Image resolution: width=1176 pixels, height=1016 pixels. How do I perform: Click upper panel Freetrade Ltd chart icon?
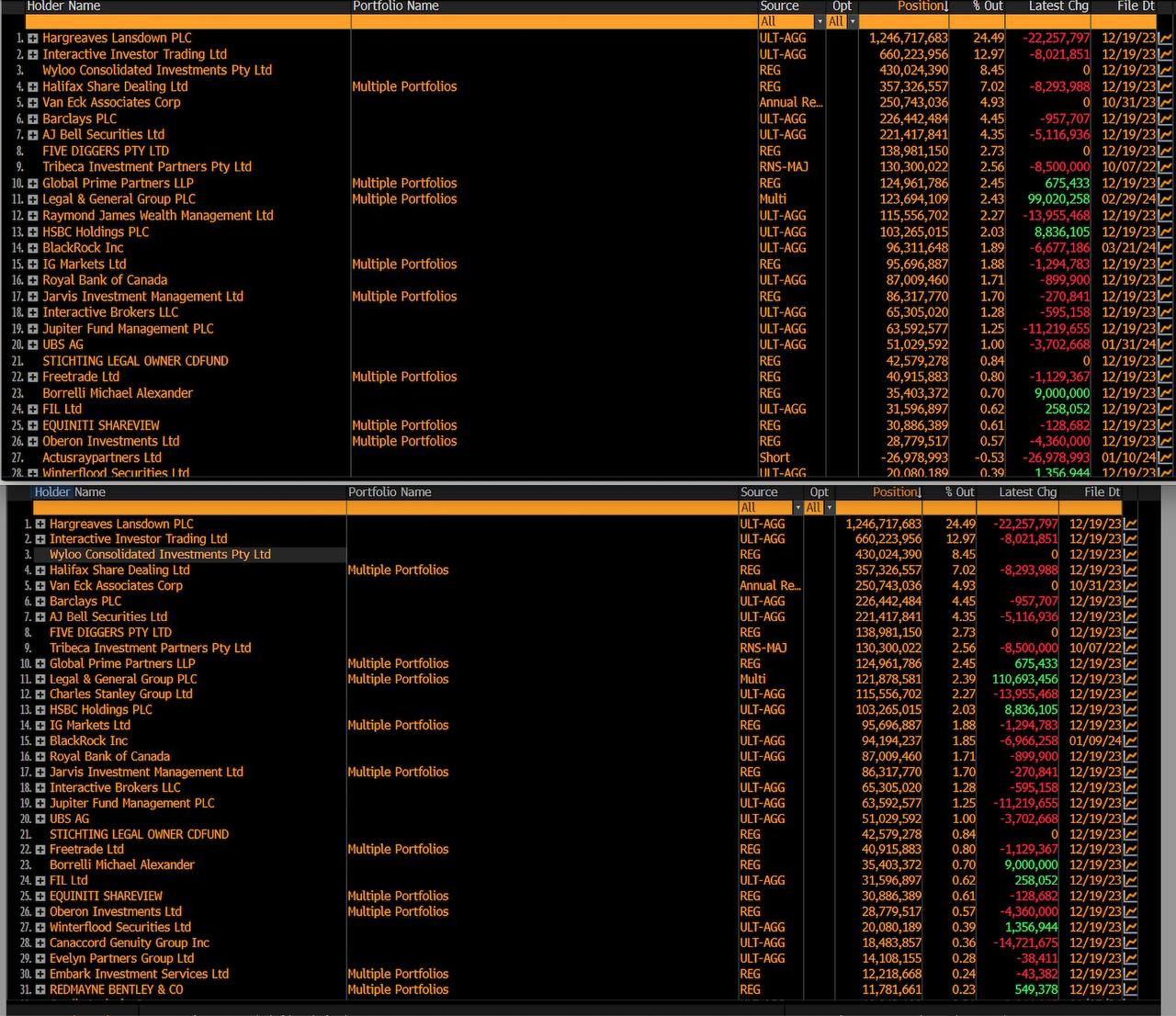coord(1165,377)
